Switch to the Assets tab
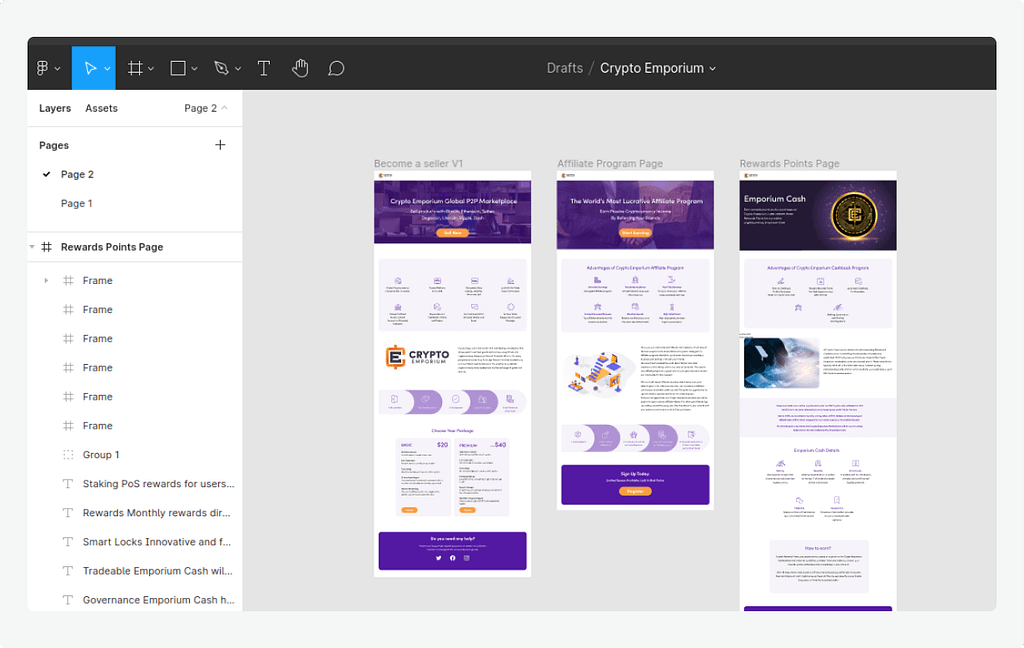Screen dimensions: 1024x648 click(101, 108)
